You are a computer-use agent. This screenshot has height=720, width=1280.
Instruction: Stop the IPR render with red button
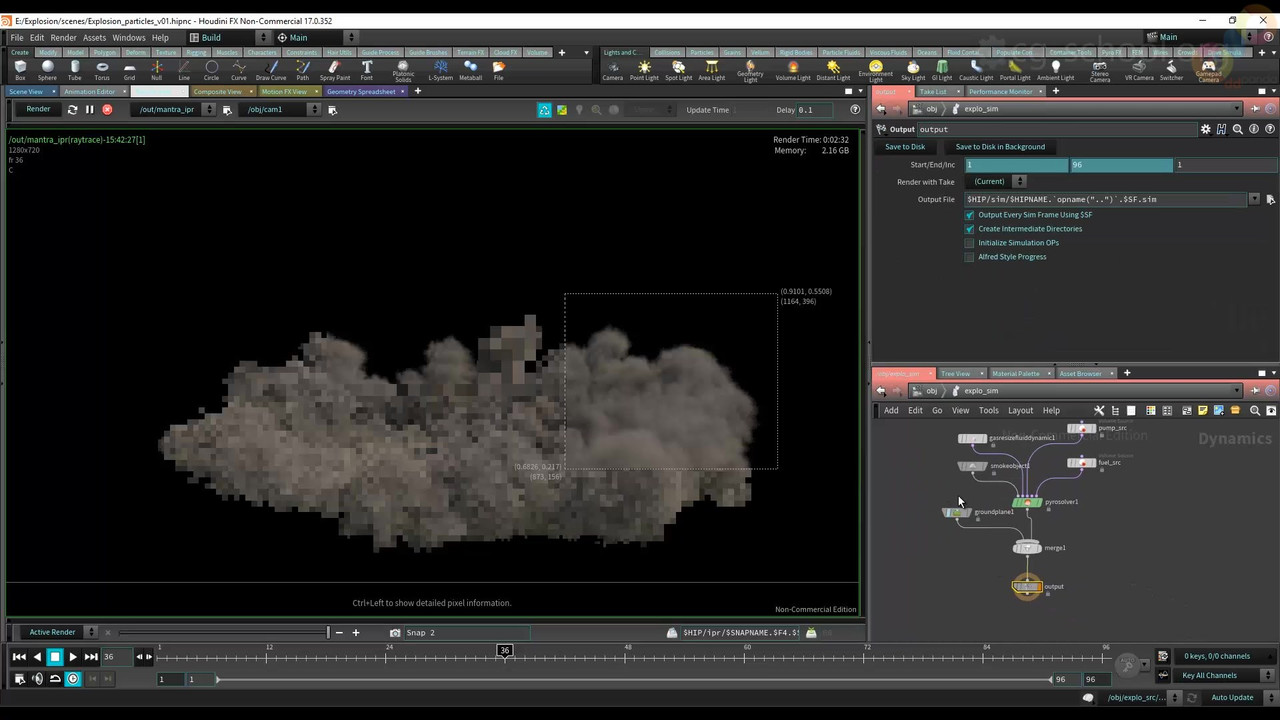point(107,110)
